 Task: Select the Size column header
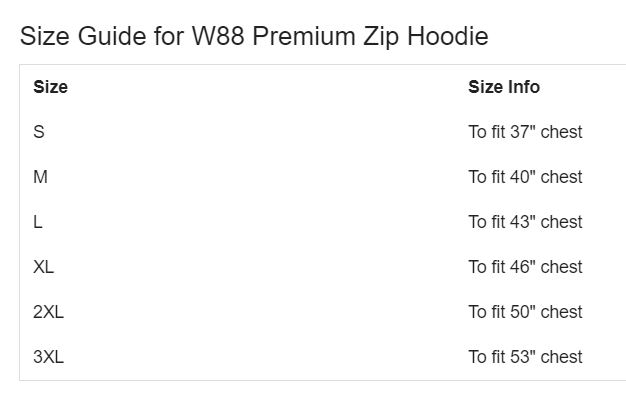click(x=50, y=87)
